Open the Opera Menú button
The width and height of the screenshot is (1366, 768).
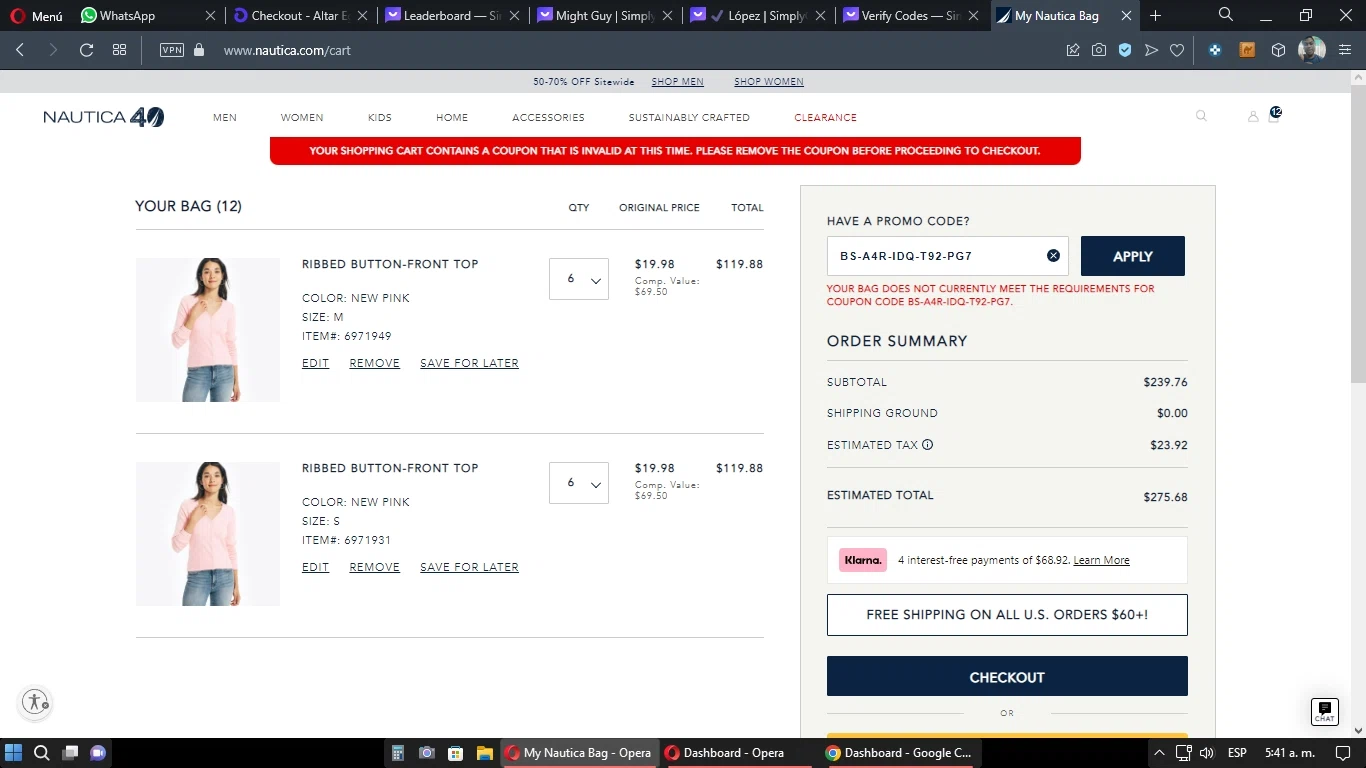(36, 16)
